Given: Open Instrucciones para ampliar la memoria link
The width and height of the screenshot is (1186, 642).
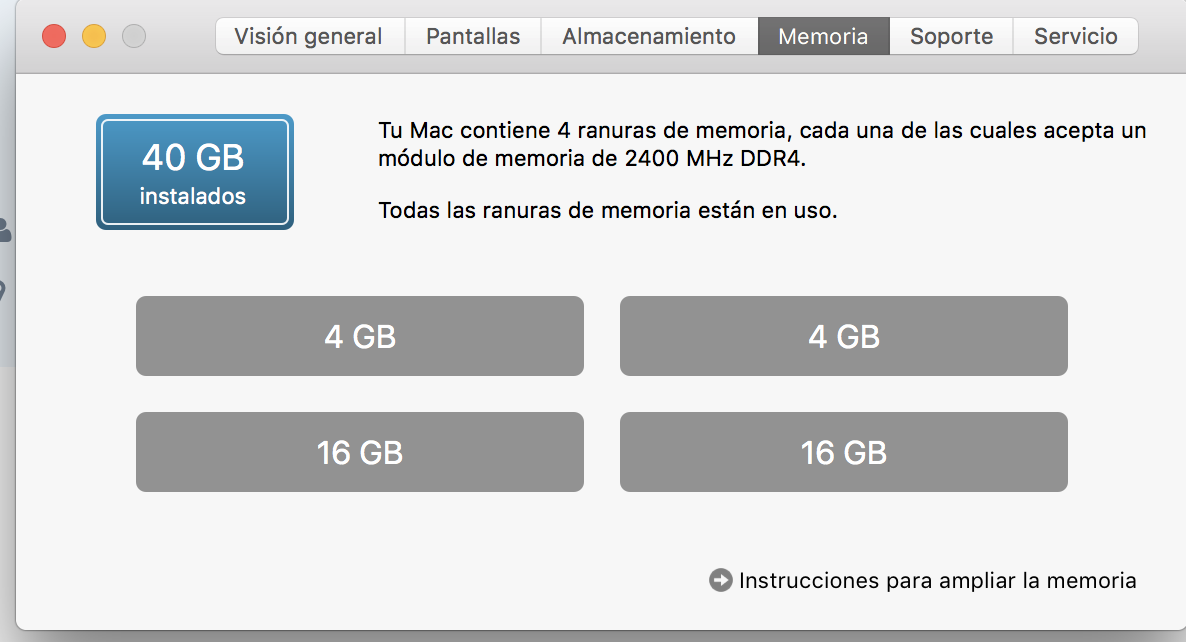Looking at the screenshot, I should (x=937, y=581).
